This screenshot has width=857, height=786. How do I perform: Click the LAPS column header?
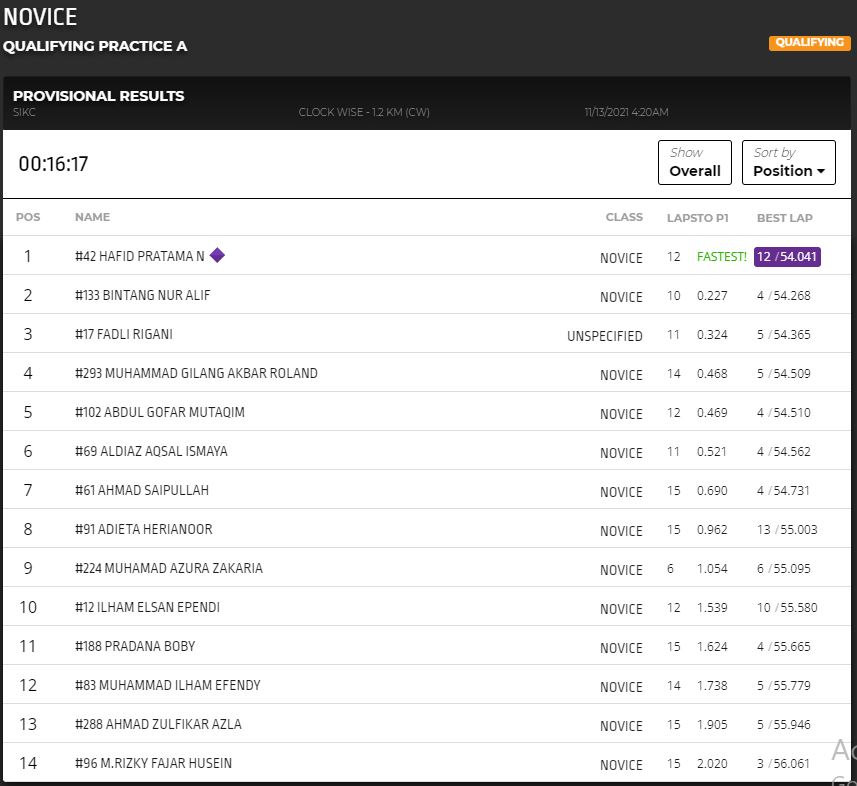tap(680, 218)
